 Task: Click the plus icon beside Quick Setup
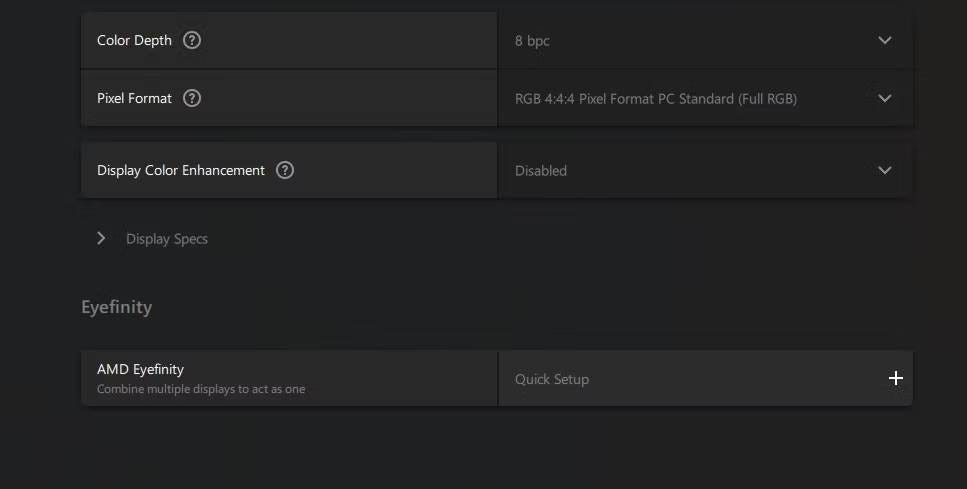895,378
